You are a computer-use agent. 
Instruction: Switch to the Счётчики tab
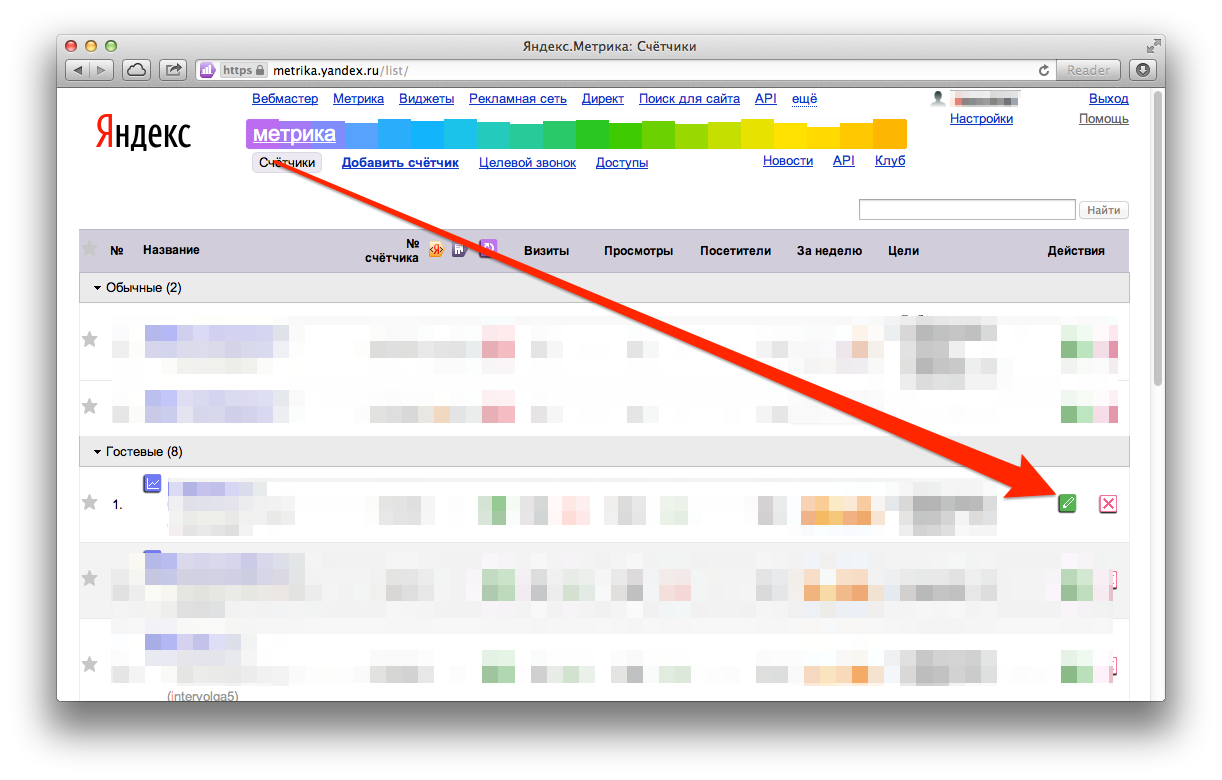(287, 163)
